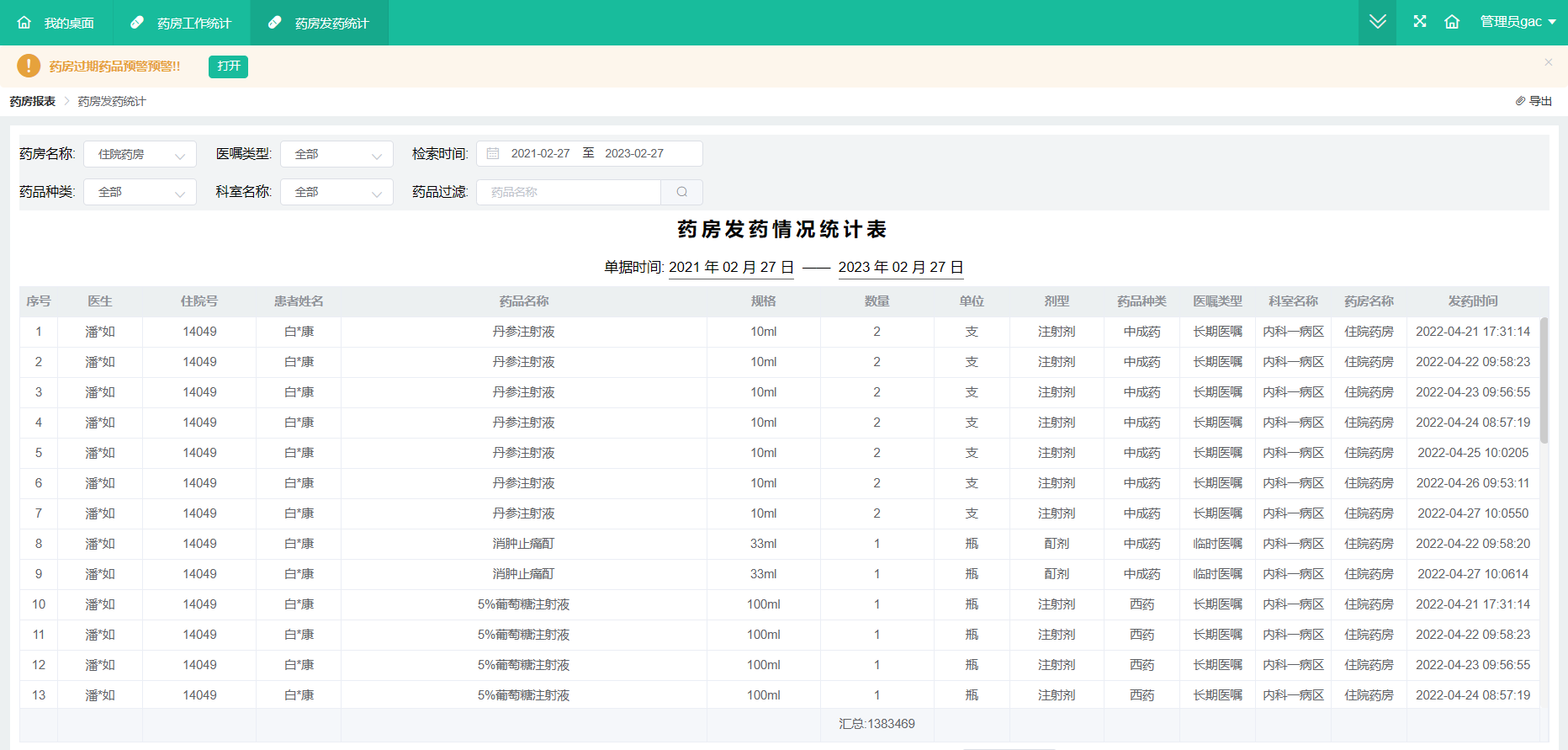Image resolution: width=1568 pixels, height=750 pixels.
Task: Click the 序号 column header
Action: coord(39,301)
